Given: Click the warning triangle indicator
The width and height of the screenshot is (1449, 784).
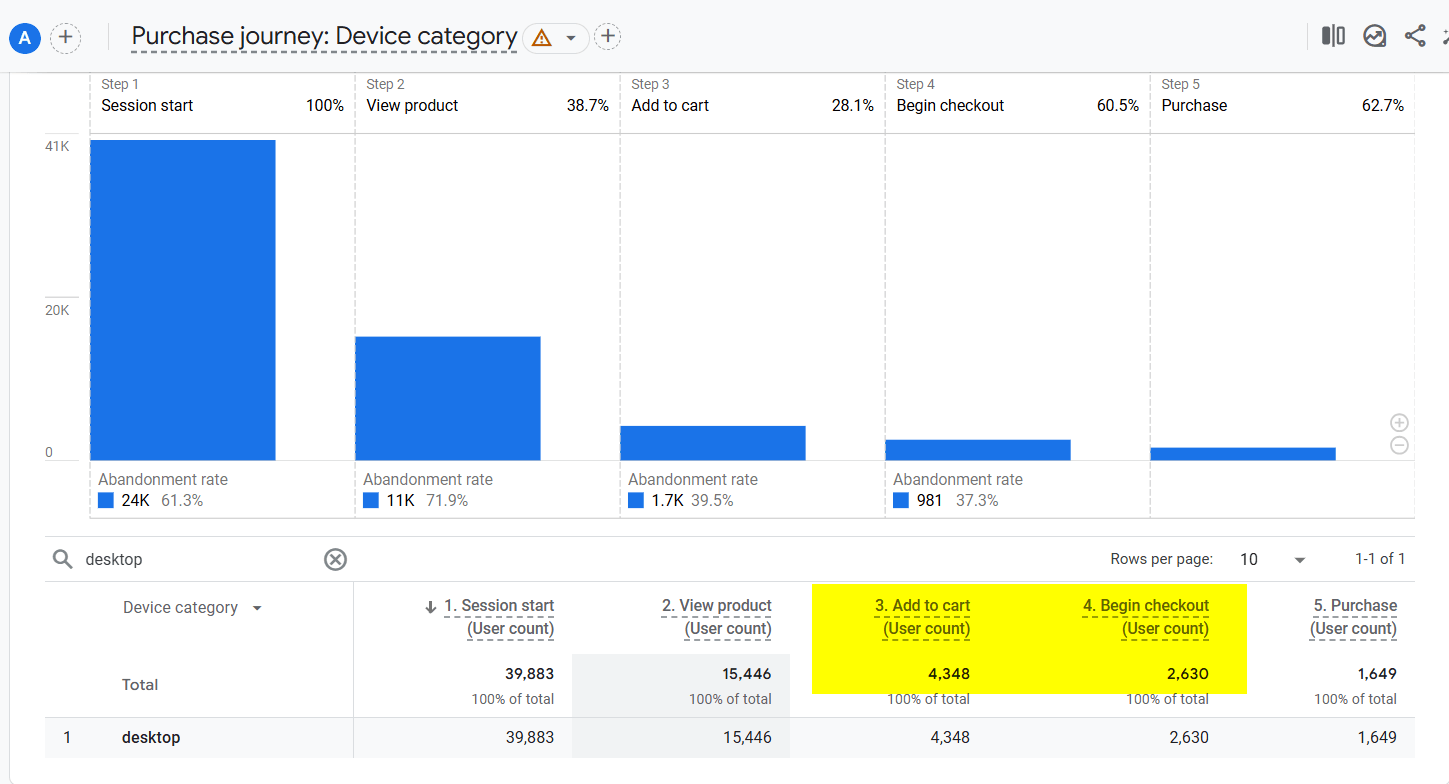Looking at the screenshot, I should (540, 37).
